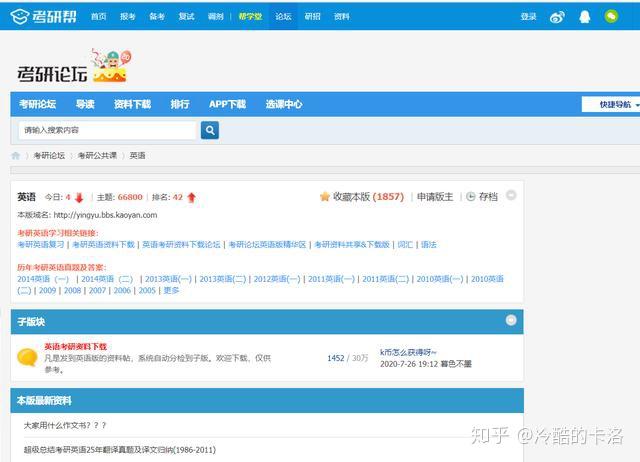Open the 考研英语复习 link
640x462 pixels.
tap(41, 244)
